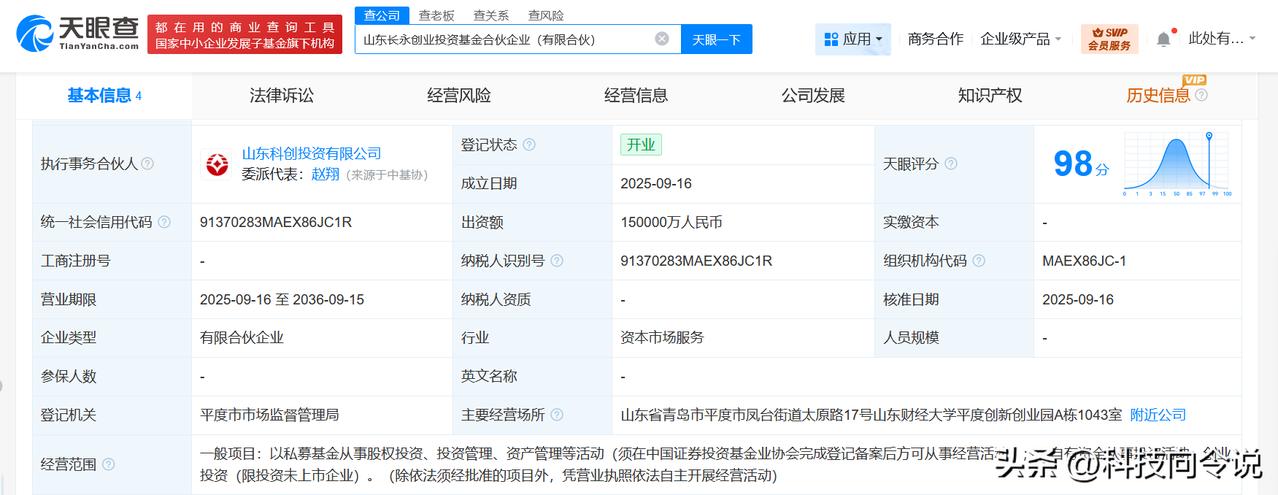Click help icon next to 纳税人识别号

557,261
